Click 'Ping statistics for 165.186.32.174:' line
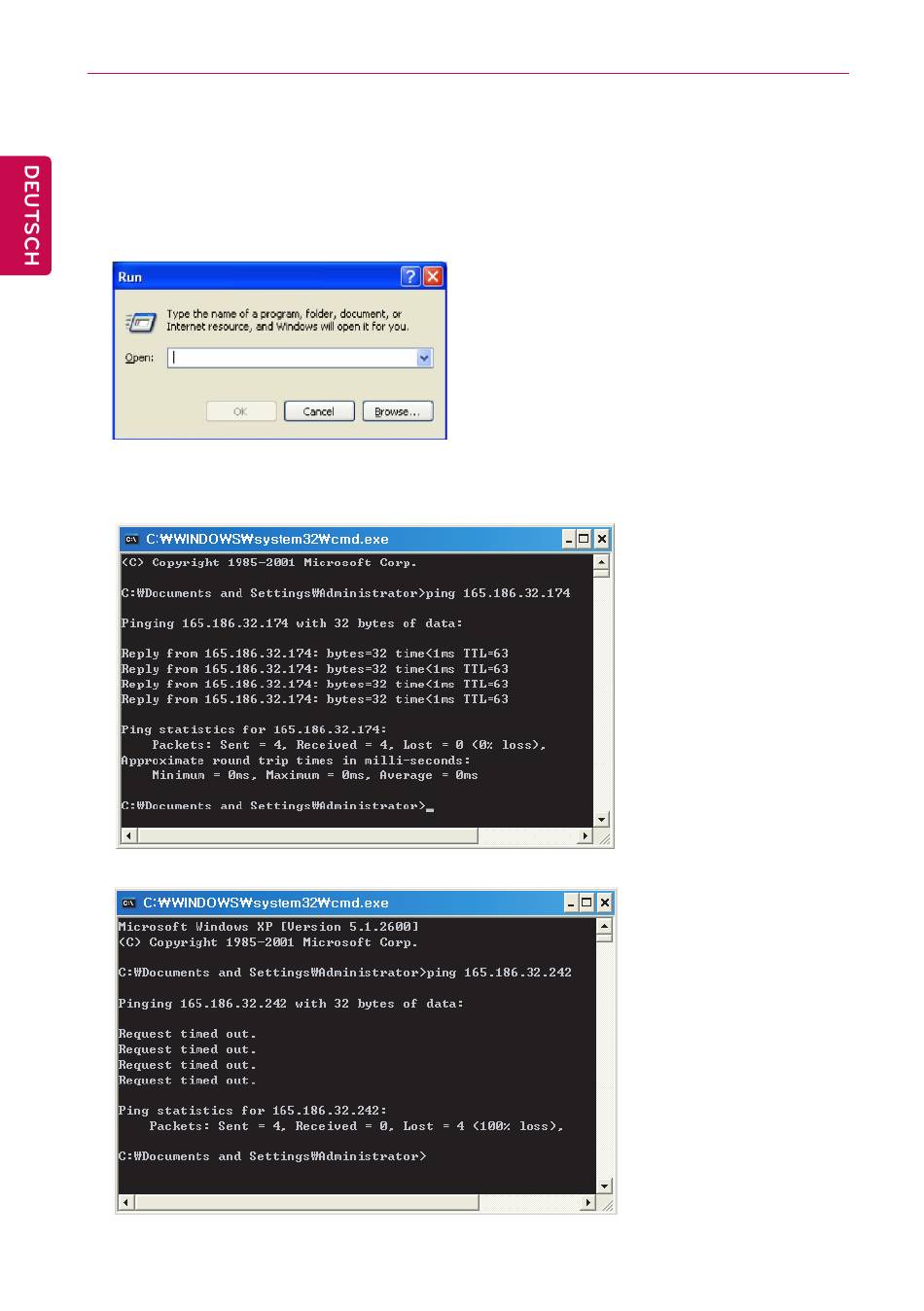The width and height of the screenshot is (924, 1311). (x=254, y=729)
